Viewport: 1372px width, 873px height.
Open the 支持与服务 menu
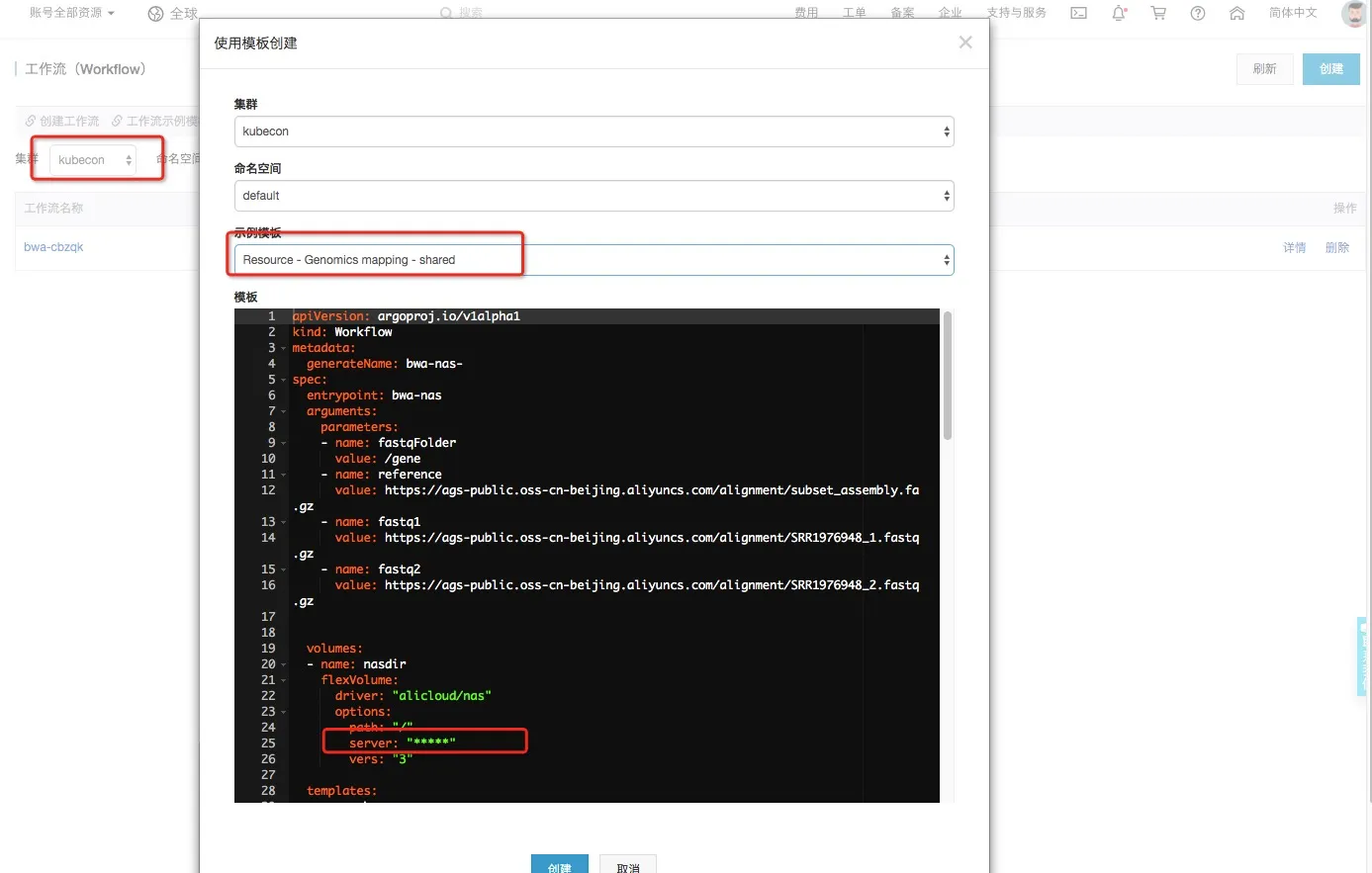tap(1016, 13)
